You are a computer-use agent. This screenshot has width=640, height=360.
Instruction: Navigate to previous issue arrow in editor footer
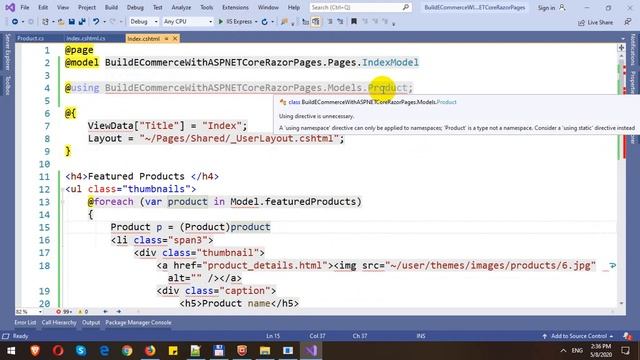tap(105, 311)
